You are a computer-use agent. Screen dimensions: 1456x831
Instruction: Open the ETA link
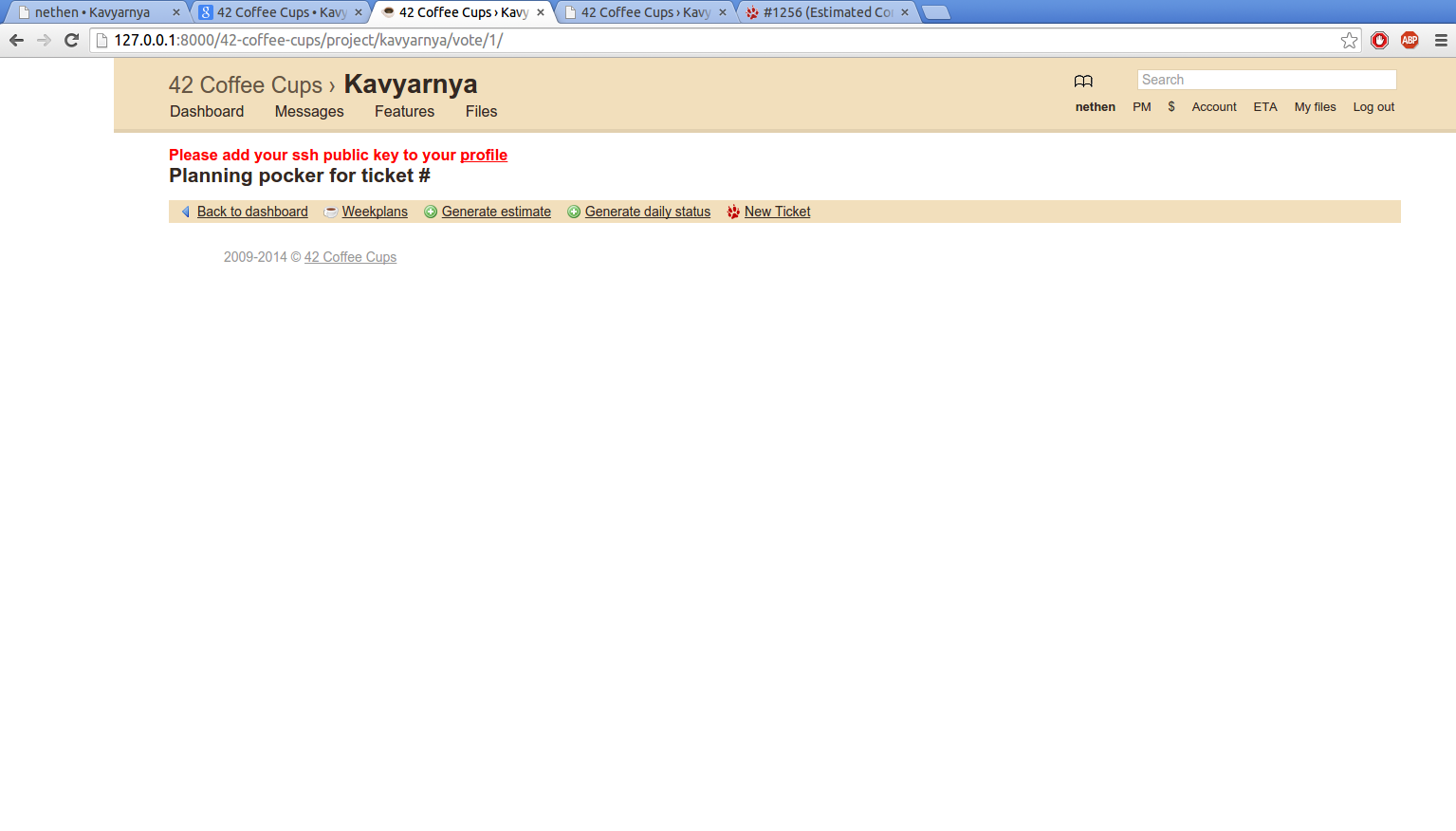(x=1265, y=107)
